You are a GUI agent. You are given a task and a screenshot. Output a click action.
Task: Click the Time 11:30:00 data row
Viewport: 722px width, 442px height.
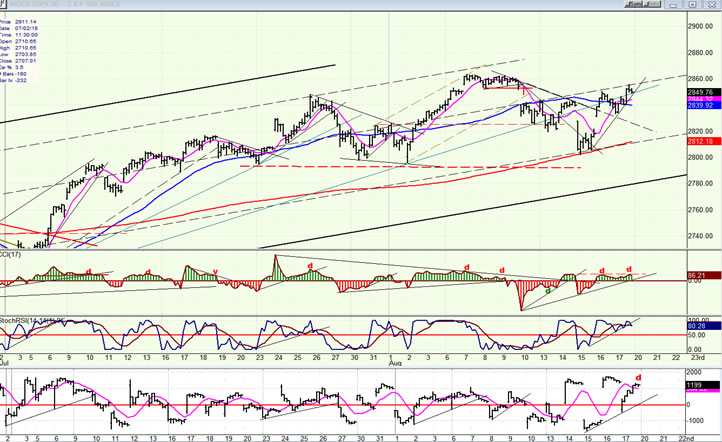point(18,35)
